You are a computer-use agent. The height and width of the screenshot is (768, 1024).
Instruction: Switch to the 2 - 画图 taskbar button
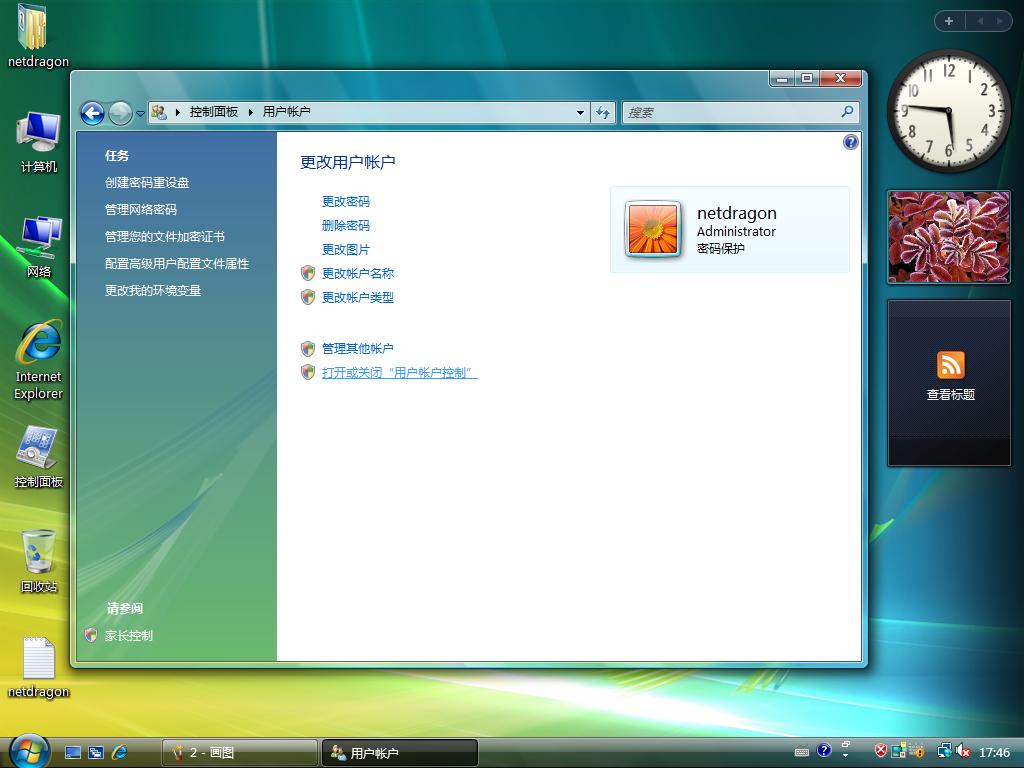239,752
